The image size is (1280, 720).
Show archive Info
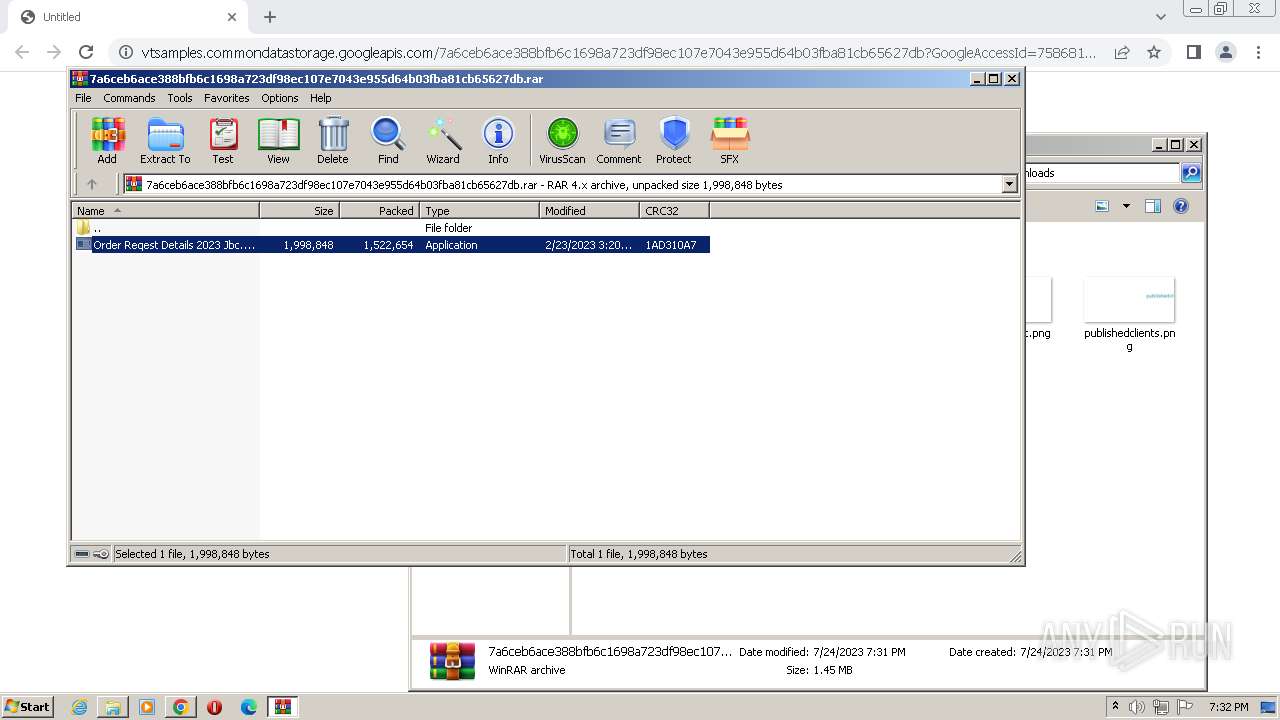pyautogui.click(x=498, y=140)
